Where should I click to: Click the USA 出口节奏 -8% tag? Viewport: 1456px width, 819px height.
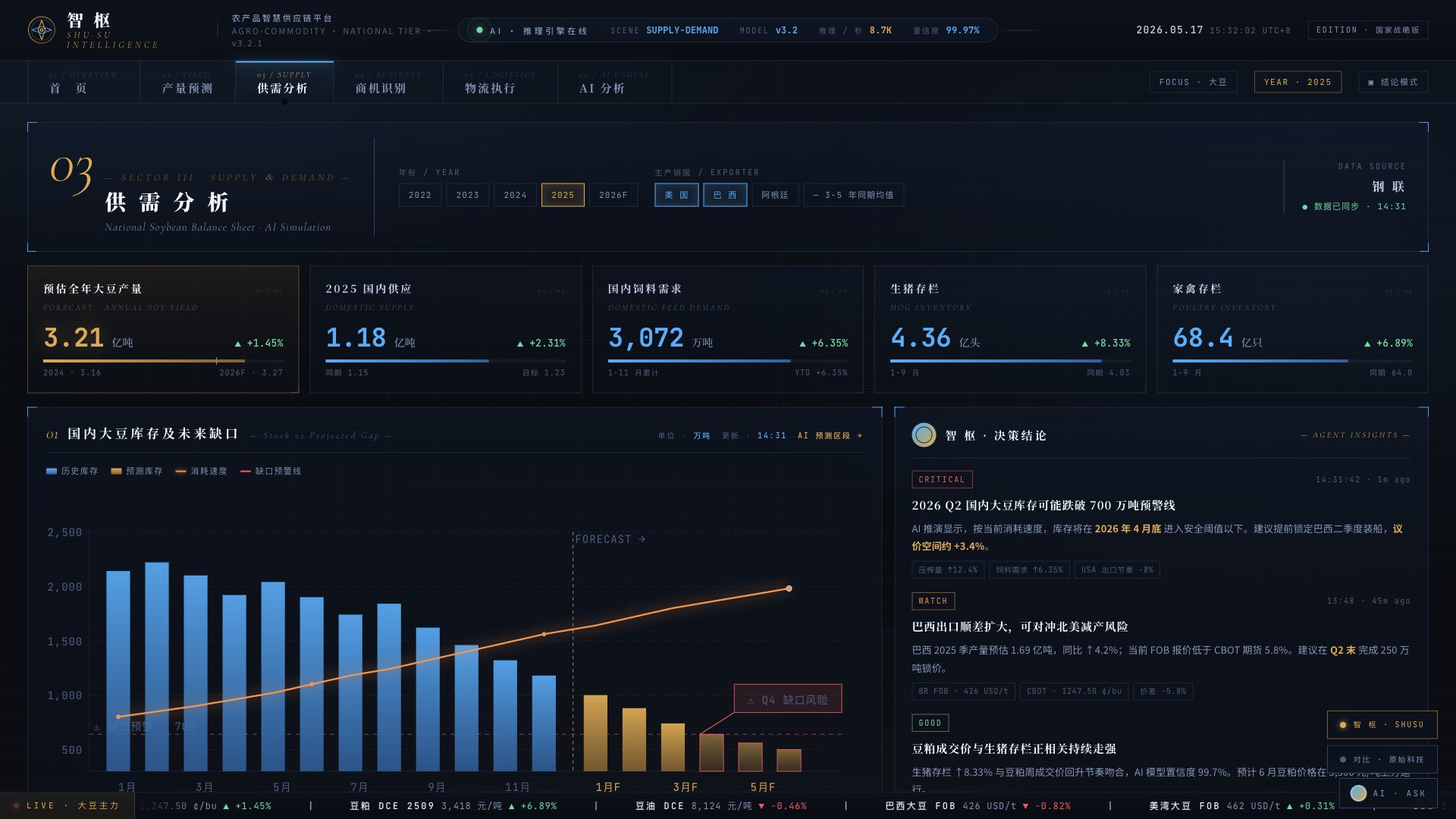pyautogui.click(x=1117, y=570)
